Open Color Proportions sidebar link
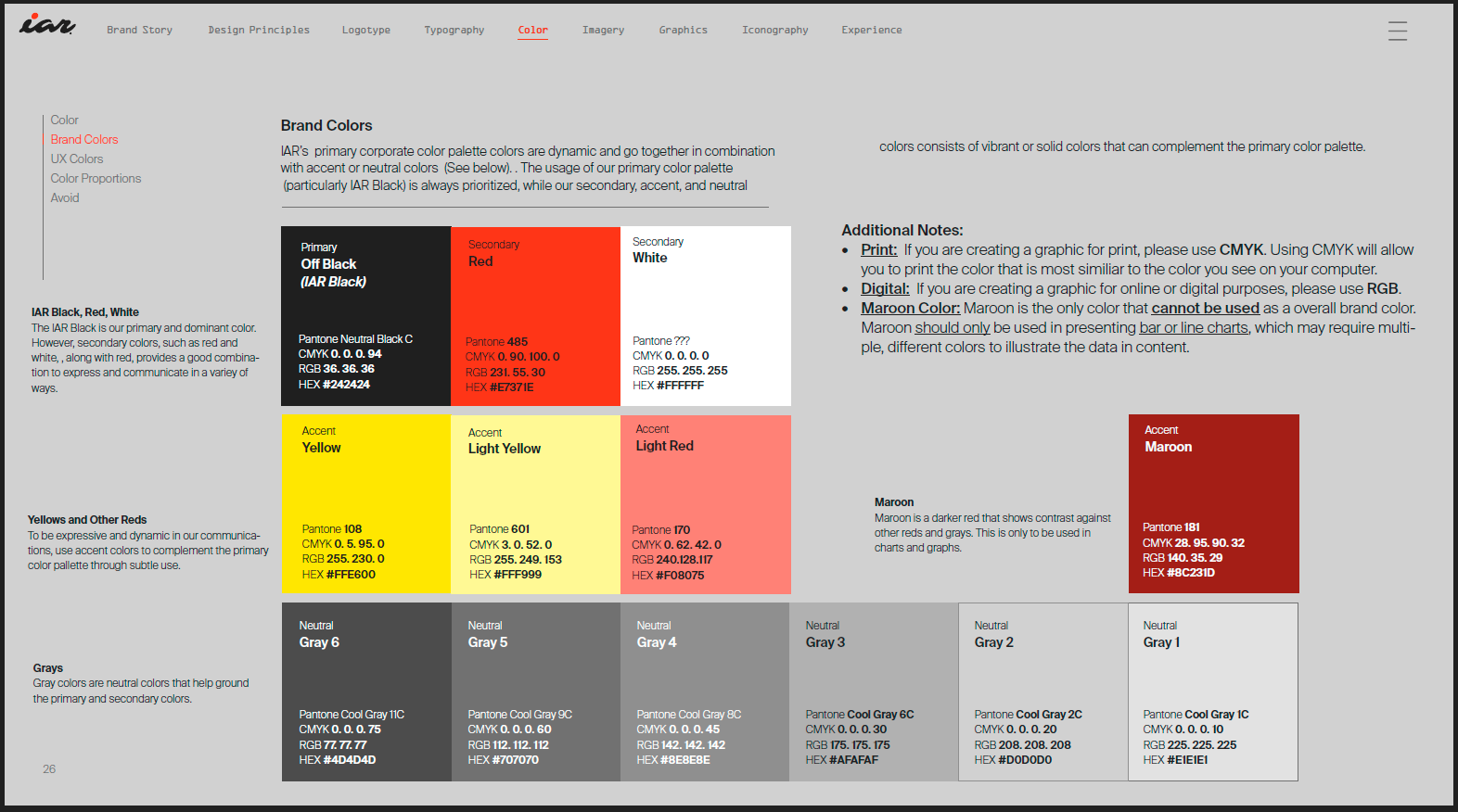The width and height of the screenshot is (1458, 812). pyautogui.click(x=96, y=178)
